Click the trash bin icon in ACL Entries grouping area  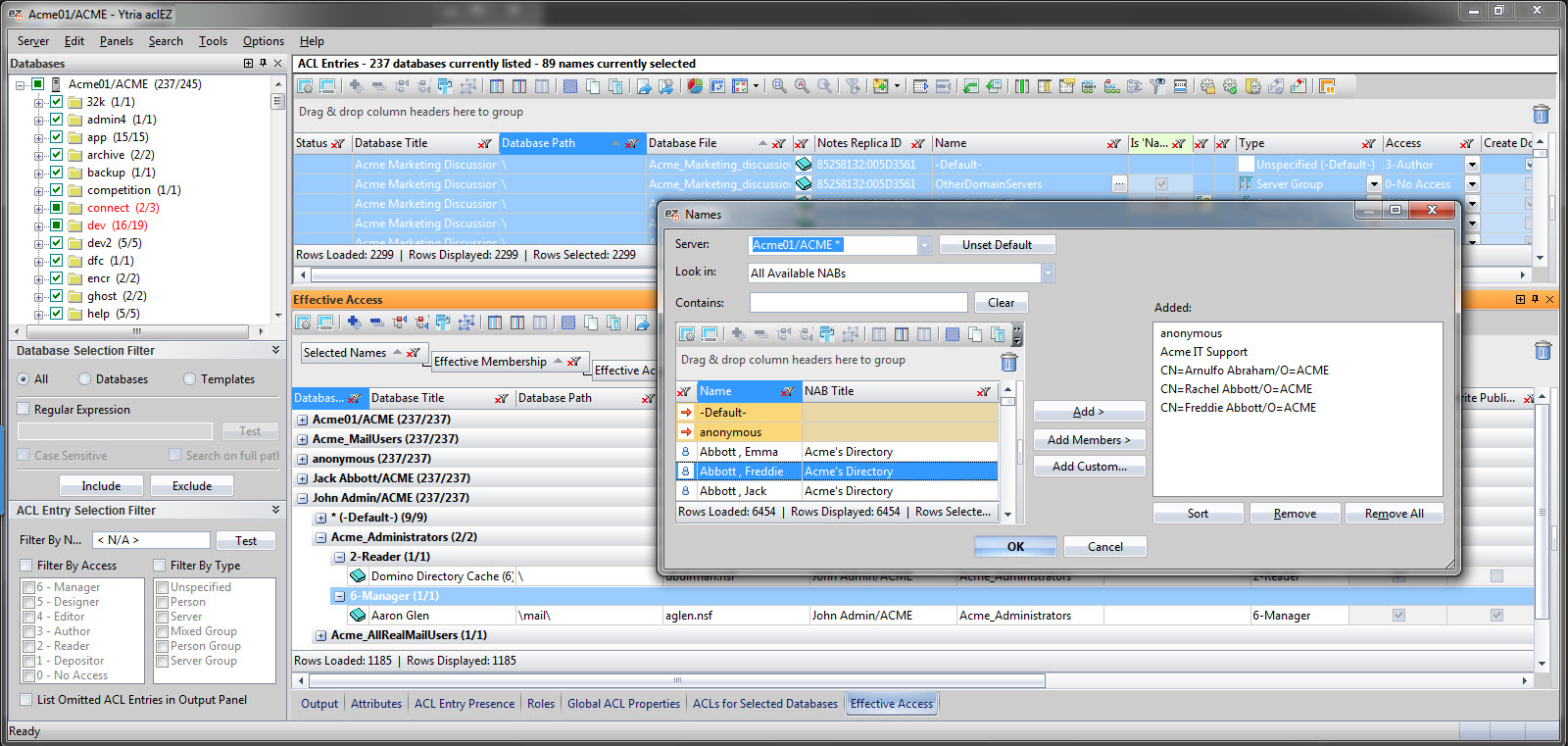click(1541, 114)
